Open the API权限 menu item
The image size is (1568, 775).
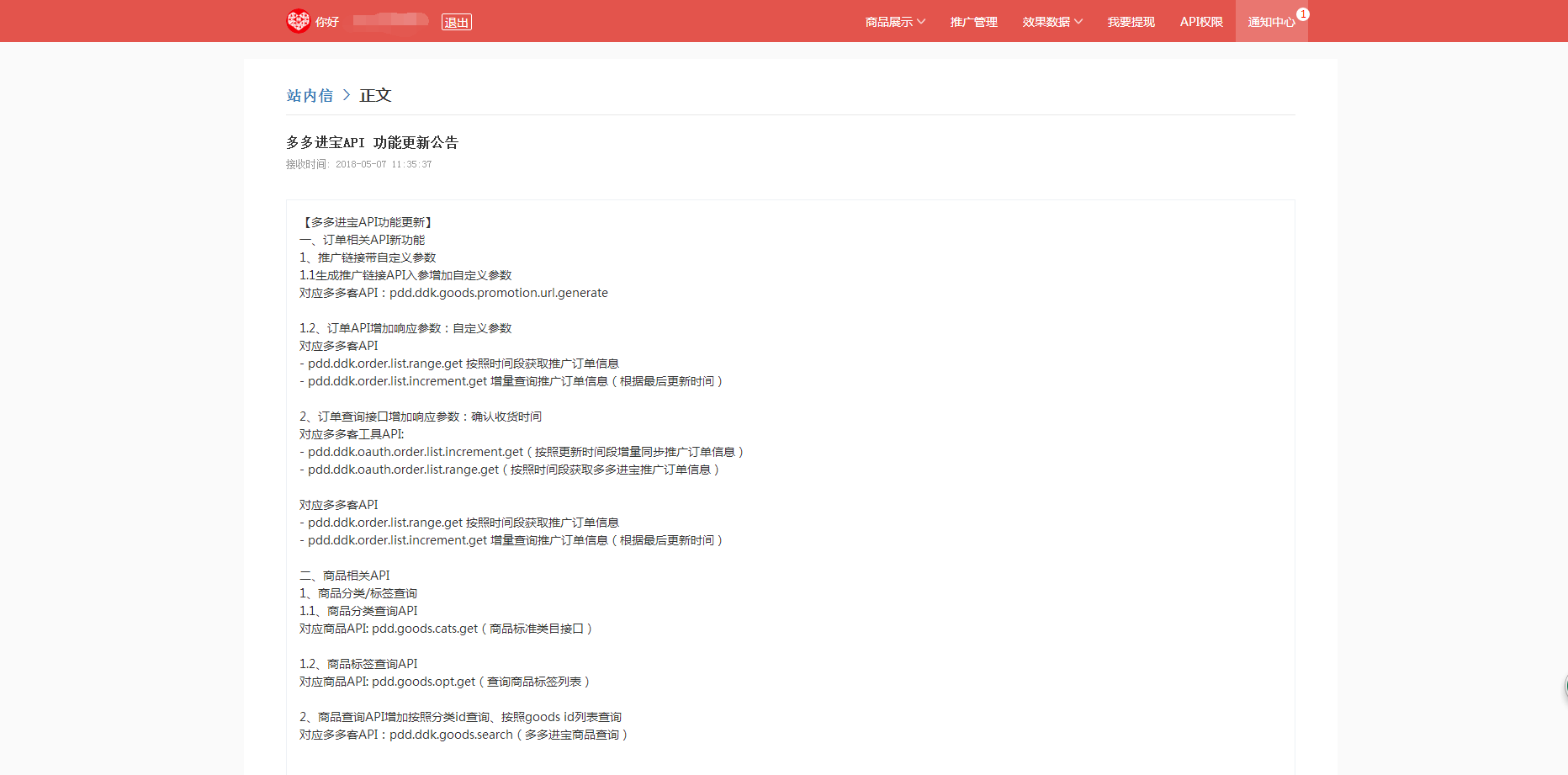1200,22
